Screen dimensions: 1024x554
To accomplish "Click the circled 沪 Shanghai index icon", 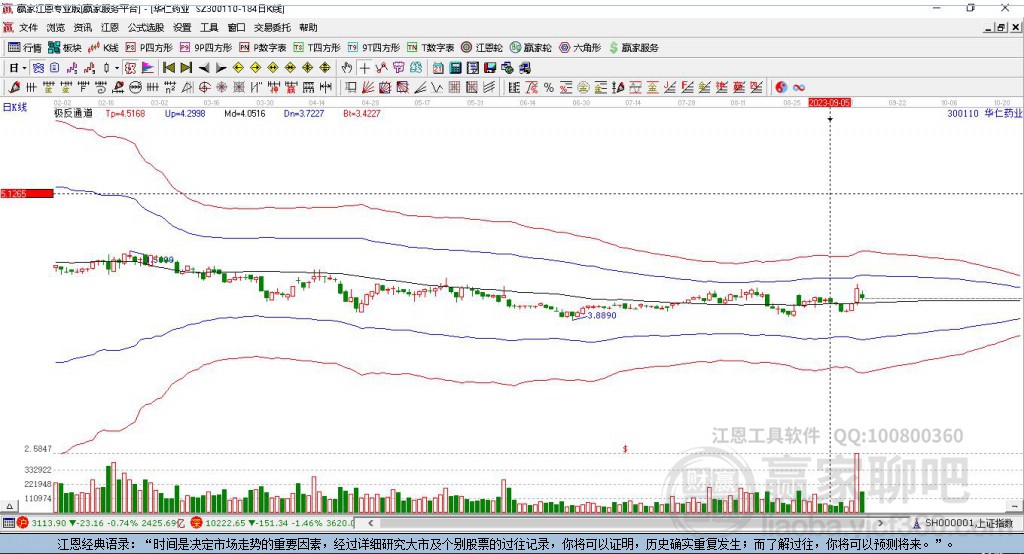I will pyautogui.click(x=23, y=523).
